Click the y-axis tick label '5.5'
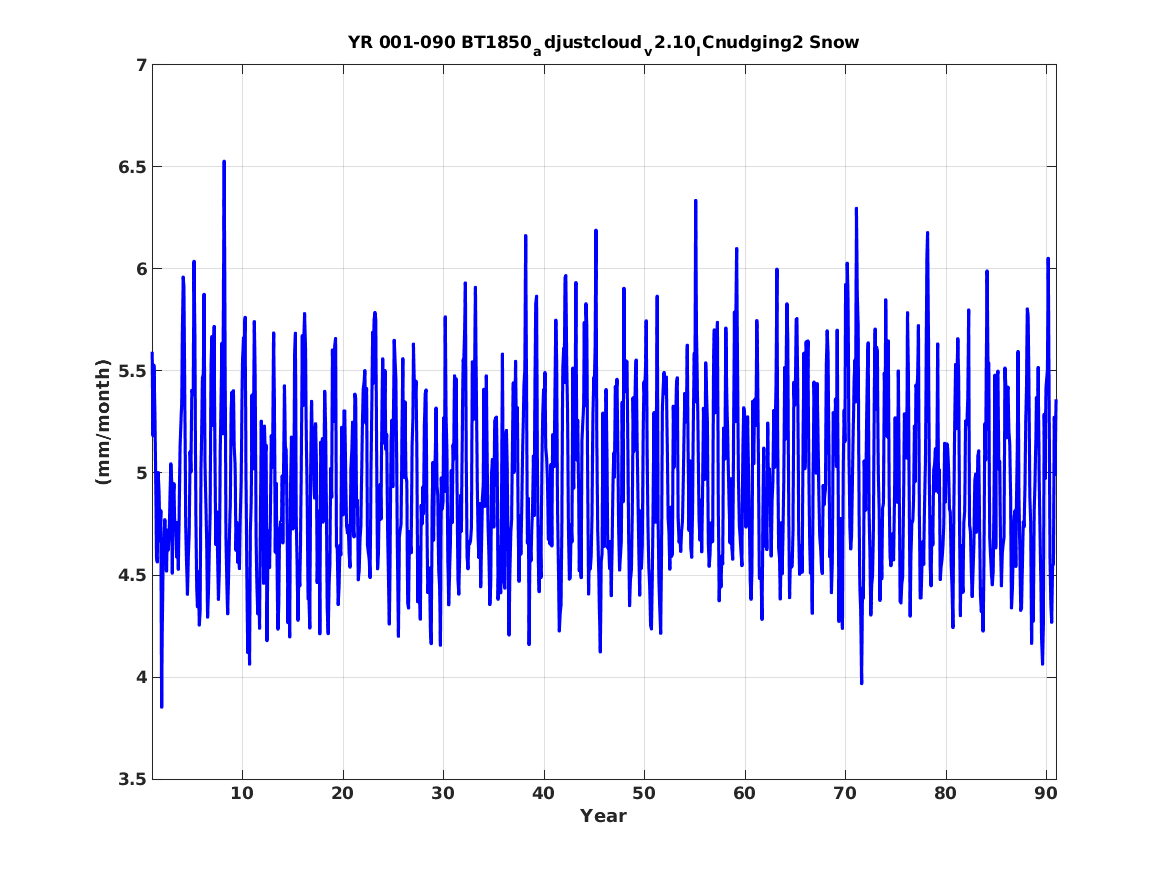Image resolution: width=1167 pixels, height=875 pixels. tap(132, 371)
